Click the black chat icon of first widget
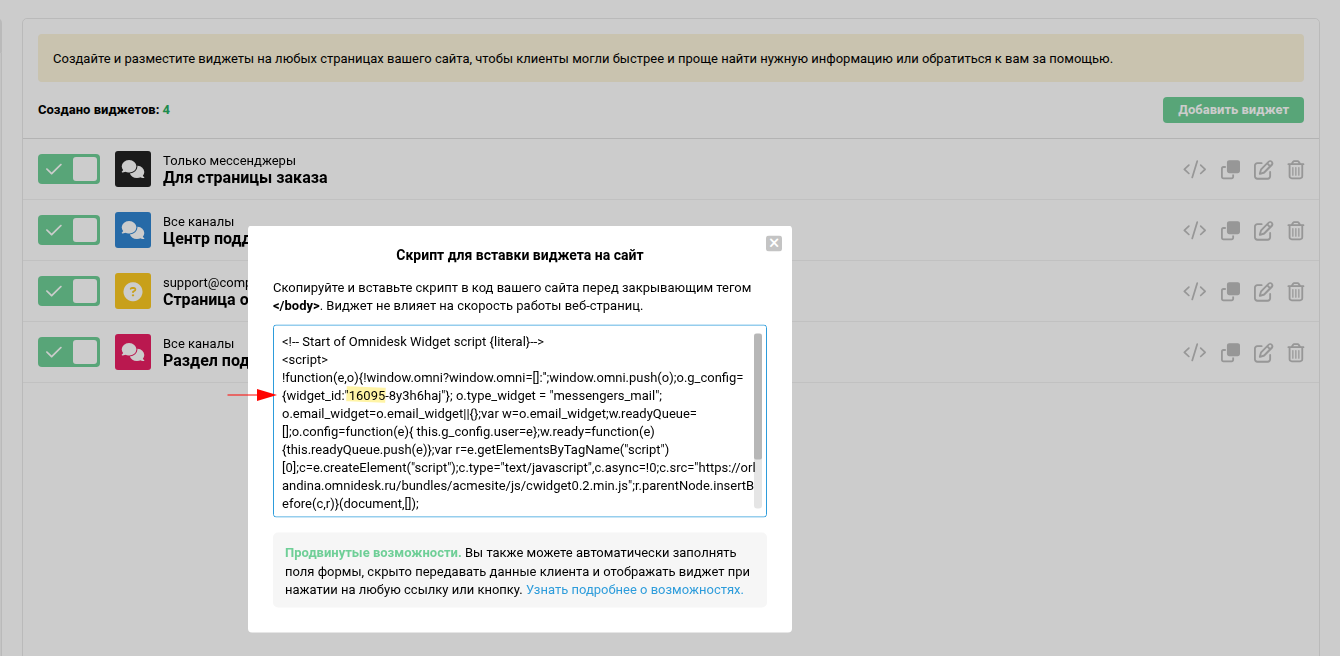This screenshot has height=656, width=1340. [132, 170]
